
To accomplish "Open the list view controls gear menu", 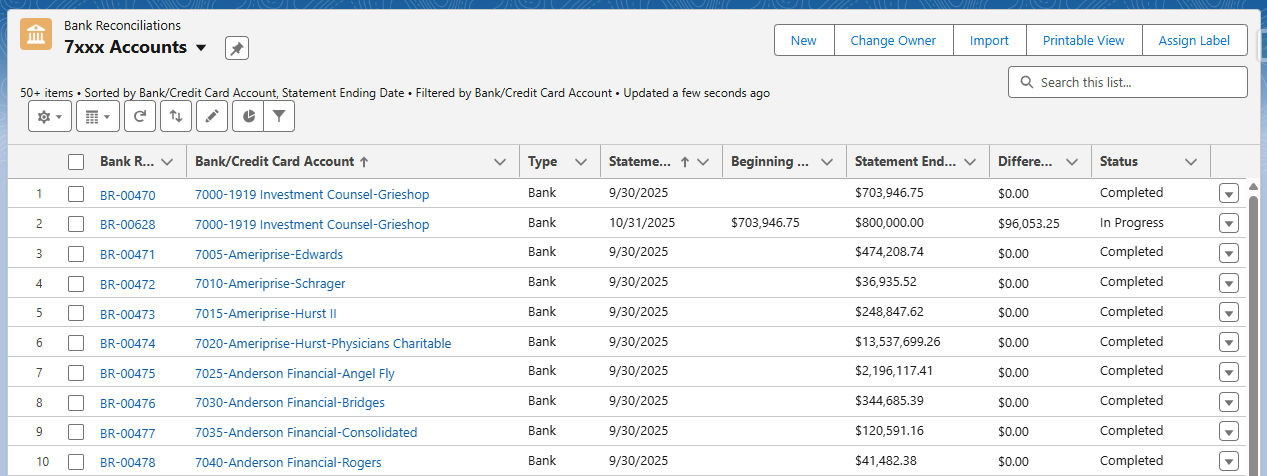I will (50, 117).
